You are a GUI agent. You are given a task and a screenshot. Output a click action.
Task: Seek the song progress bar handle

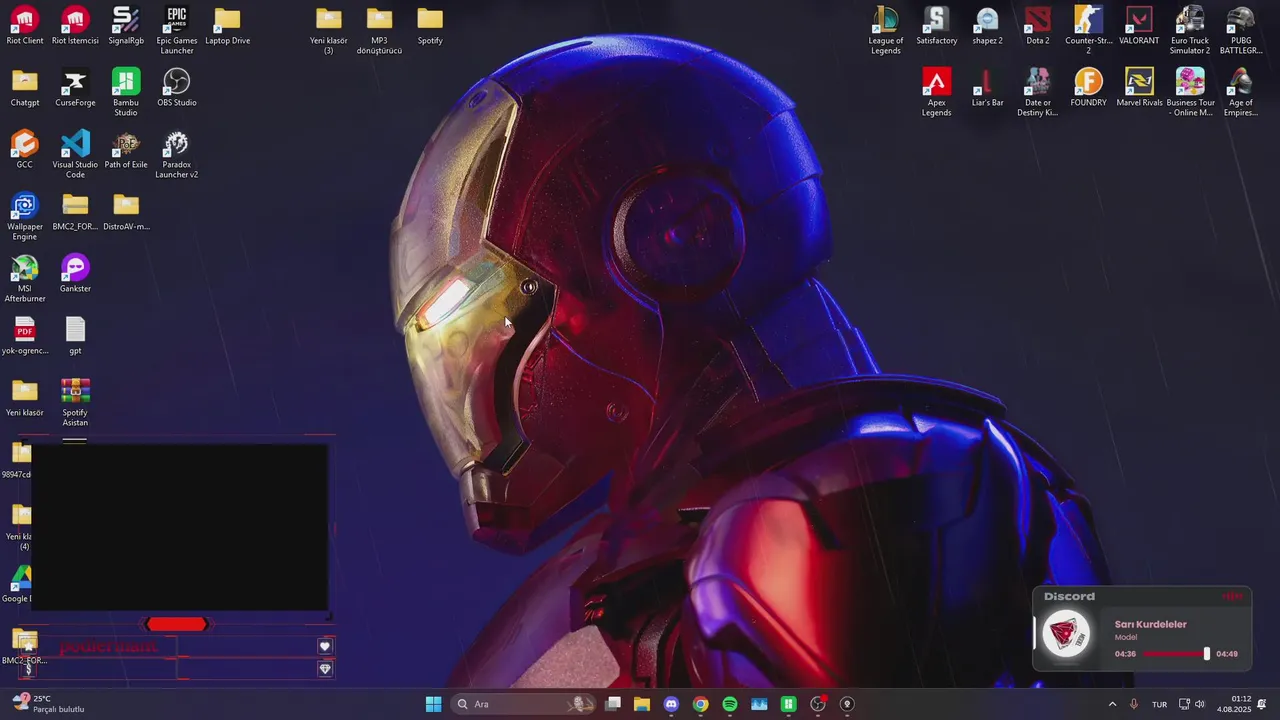tap(1206, 654)
